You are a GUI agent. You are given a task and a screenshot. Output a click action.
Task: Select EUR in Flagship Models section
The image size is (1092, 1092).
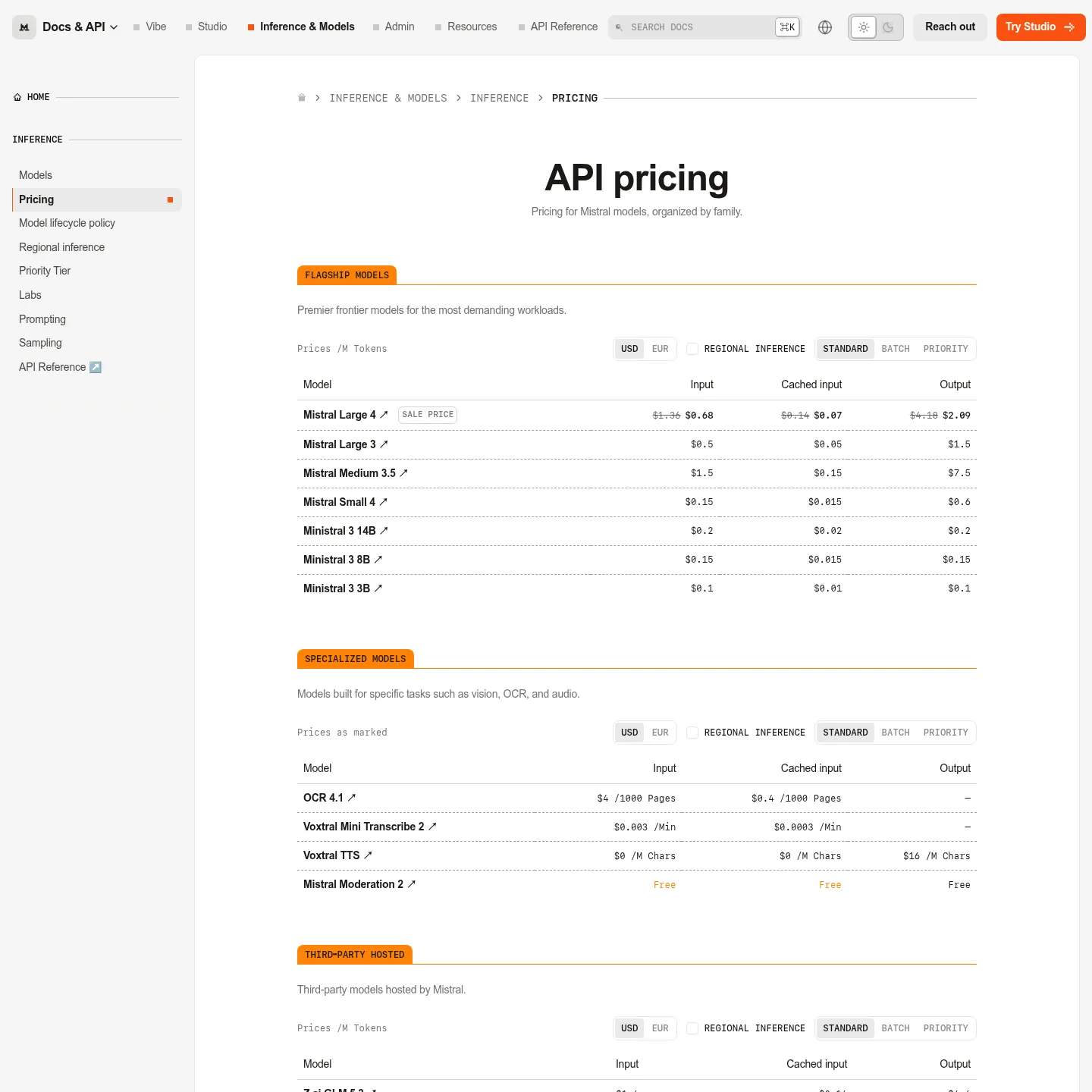[660, 349]
